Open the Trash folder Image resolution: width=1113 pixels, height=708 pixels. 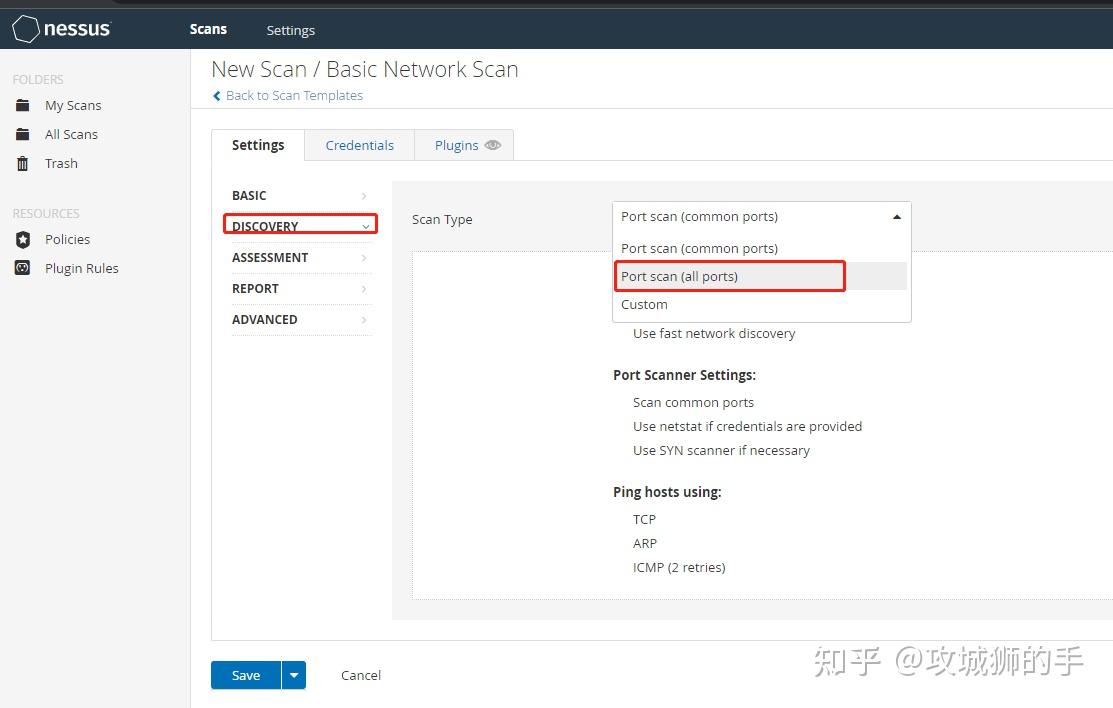tap(61, 163)
